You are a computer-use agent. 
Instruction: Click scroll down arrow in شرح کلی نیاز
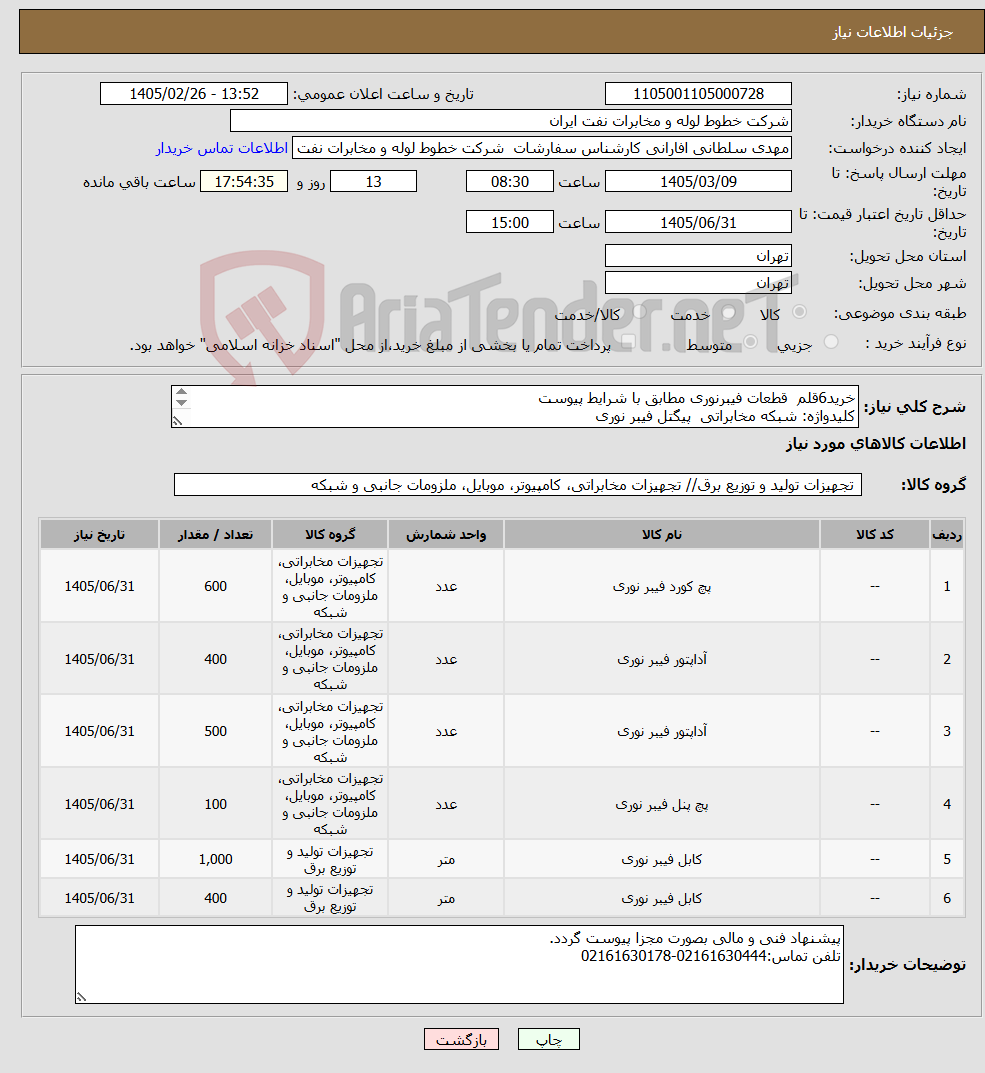[x=181, y=403]
